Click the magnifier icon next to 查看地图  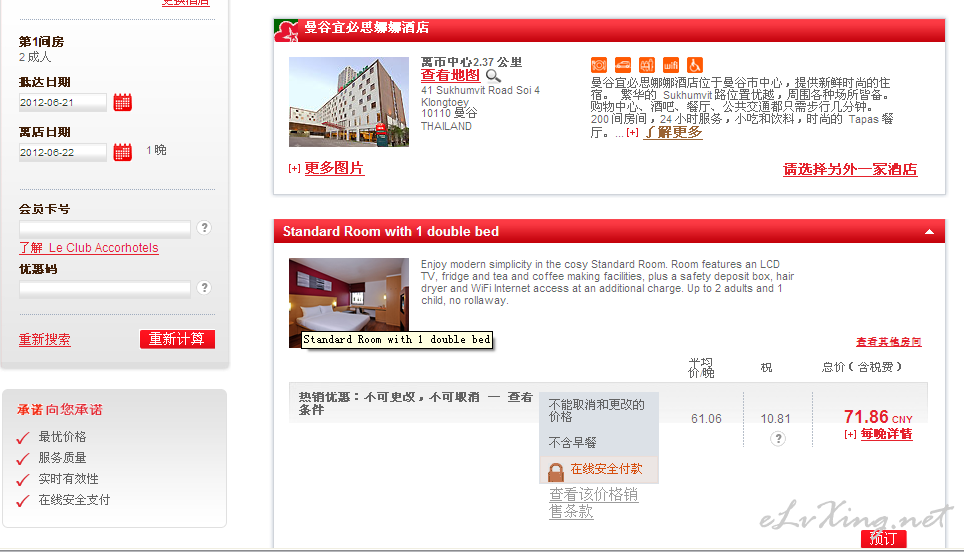(493, 76)
